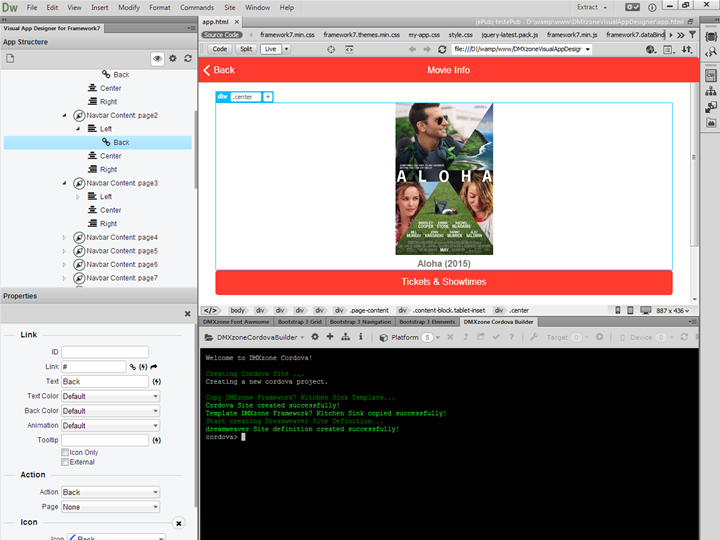The image size is (720, 540).
Task: Click the body tag in tag selector
Action: tap(237, 310)
